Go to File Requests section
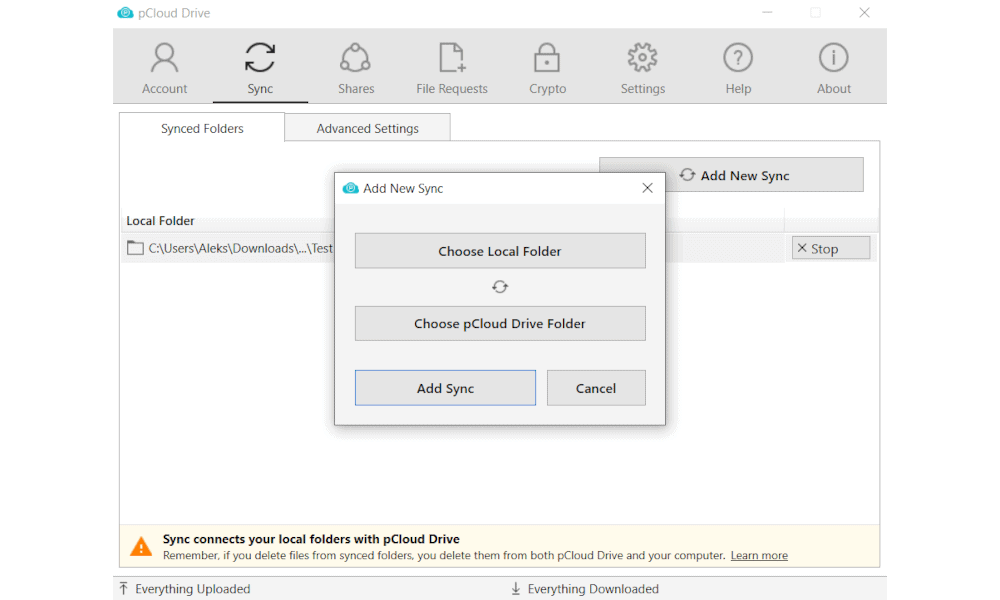Viewport: 1000px width, 600px height. point(452,68)
